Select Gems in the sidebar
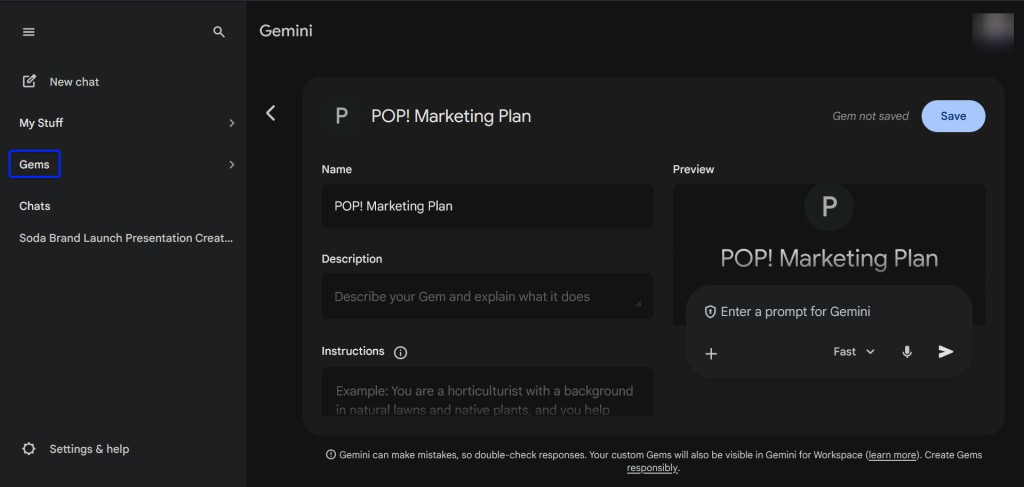The height and width of the screenshot is (487, 1024). point(35,164)
